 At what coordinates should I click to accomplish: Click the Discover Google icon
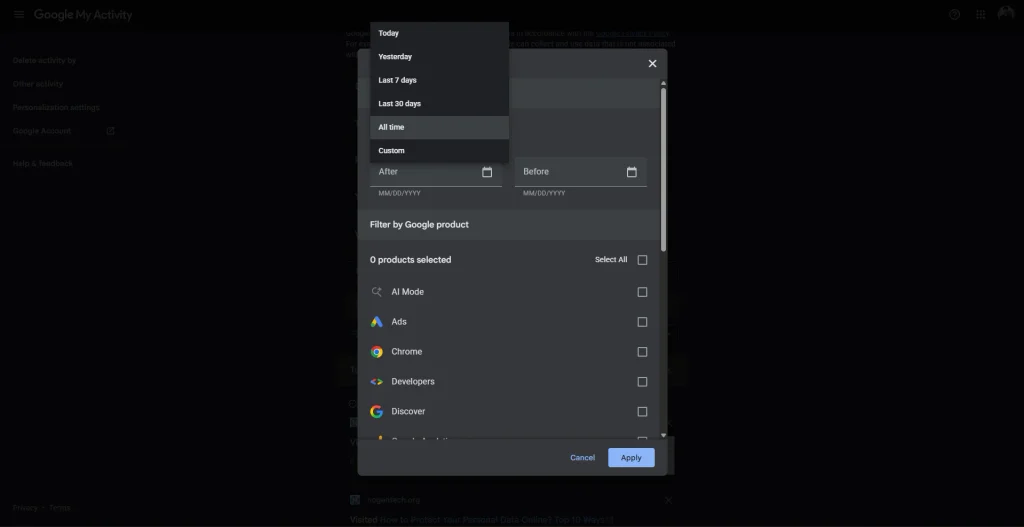point(376,411)
